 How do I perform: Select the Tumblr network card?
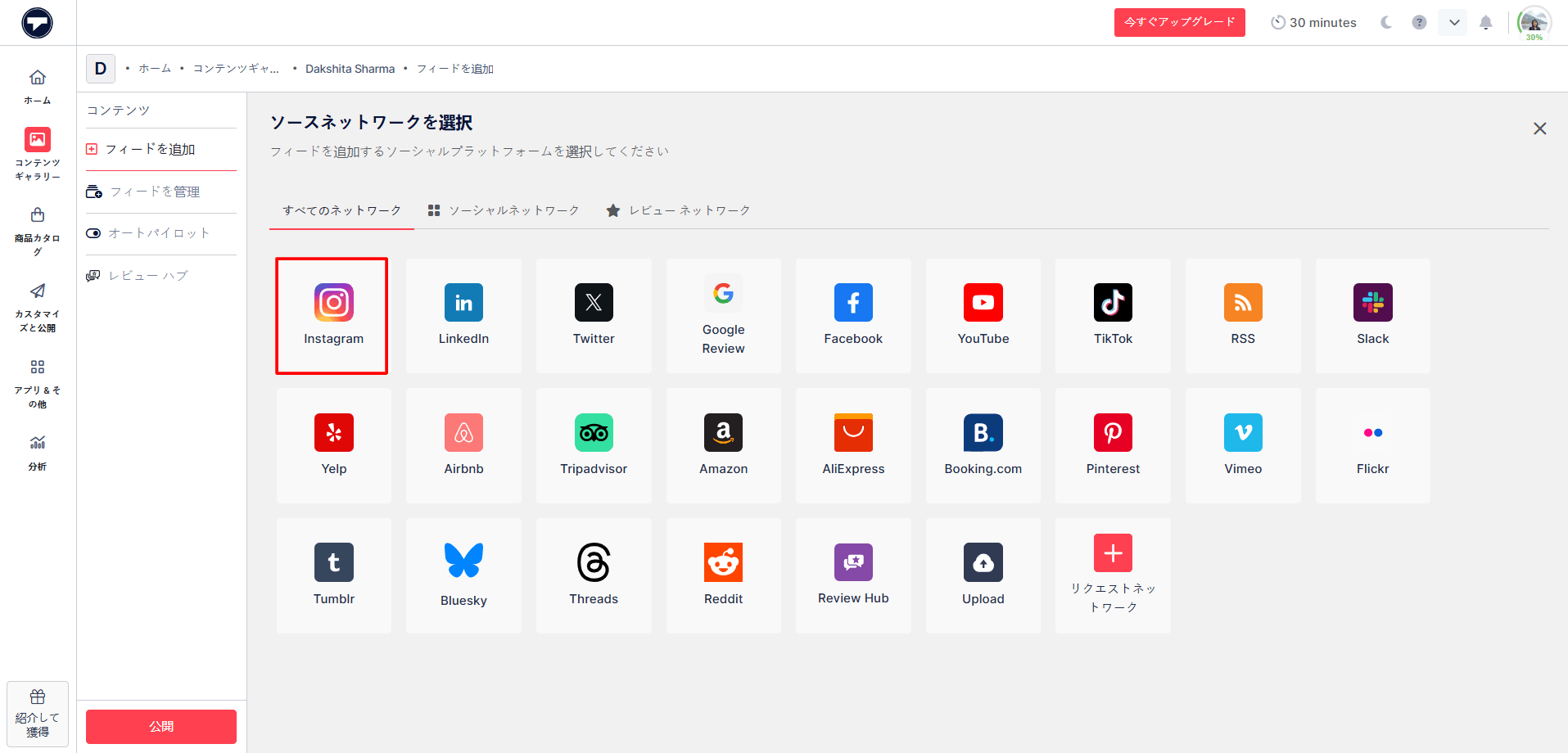(334, 575)
